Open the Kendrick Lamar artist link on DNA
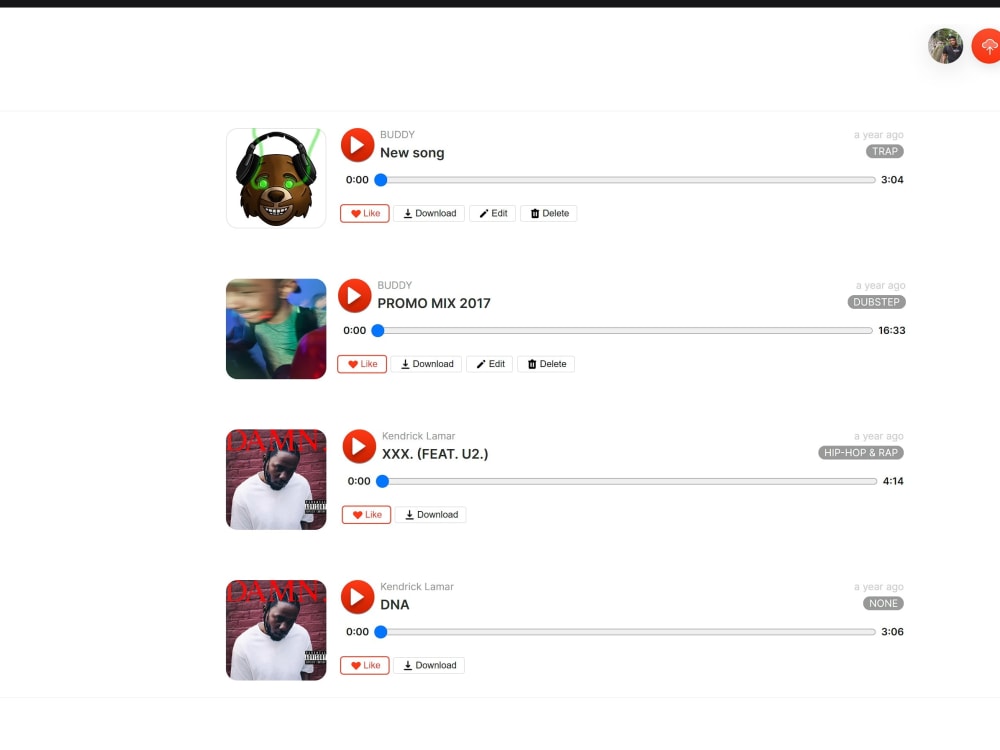The image size is (1000, 750). [x=417, y=586]
